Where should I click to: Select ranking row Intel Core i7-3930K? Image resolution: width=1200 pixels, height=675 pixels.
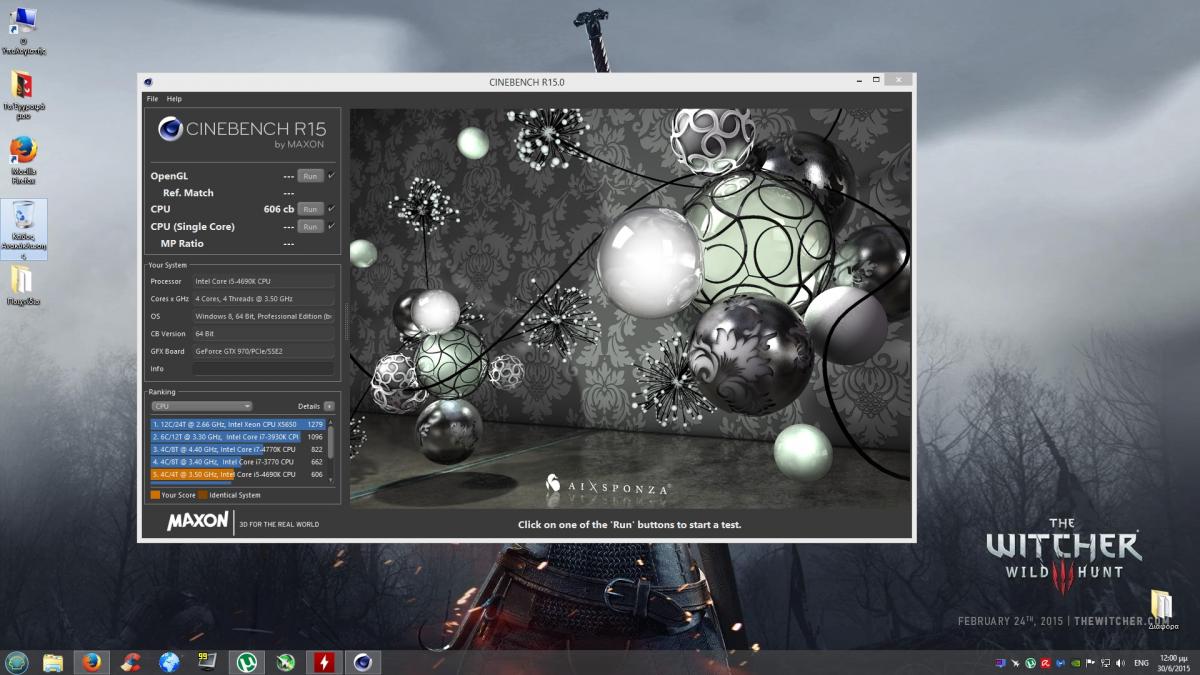click(x=238, y=437)
